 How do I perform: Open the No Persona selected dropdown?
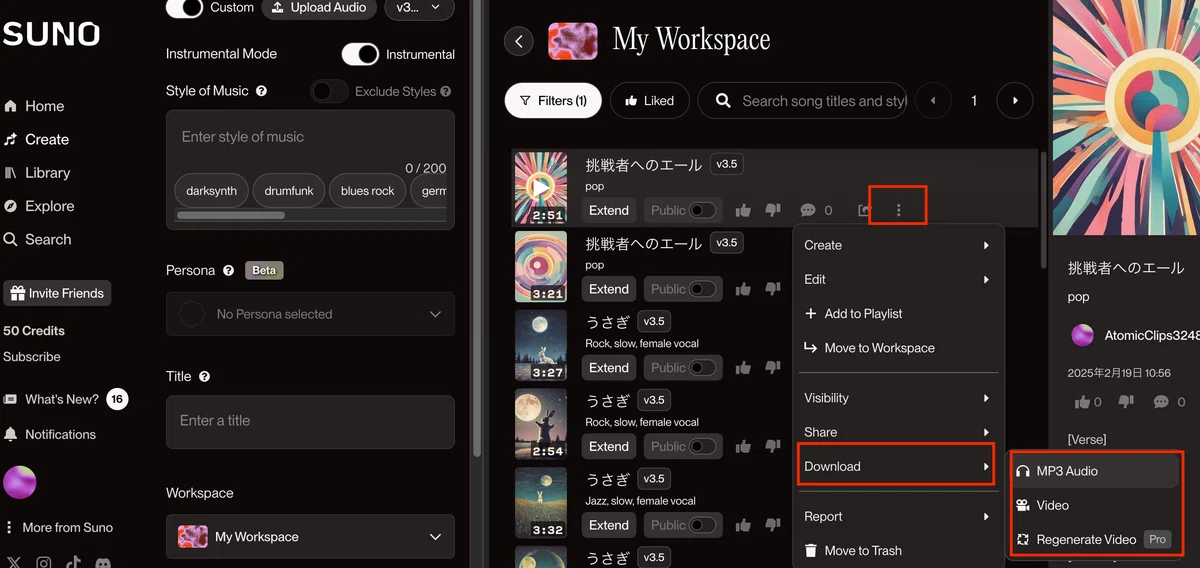(x=310, y=314)
